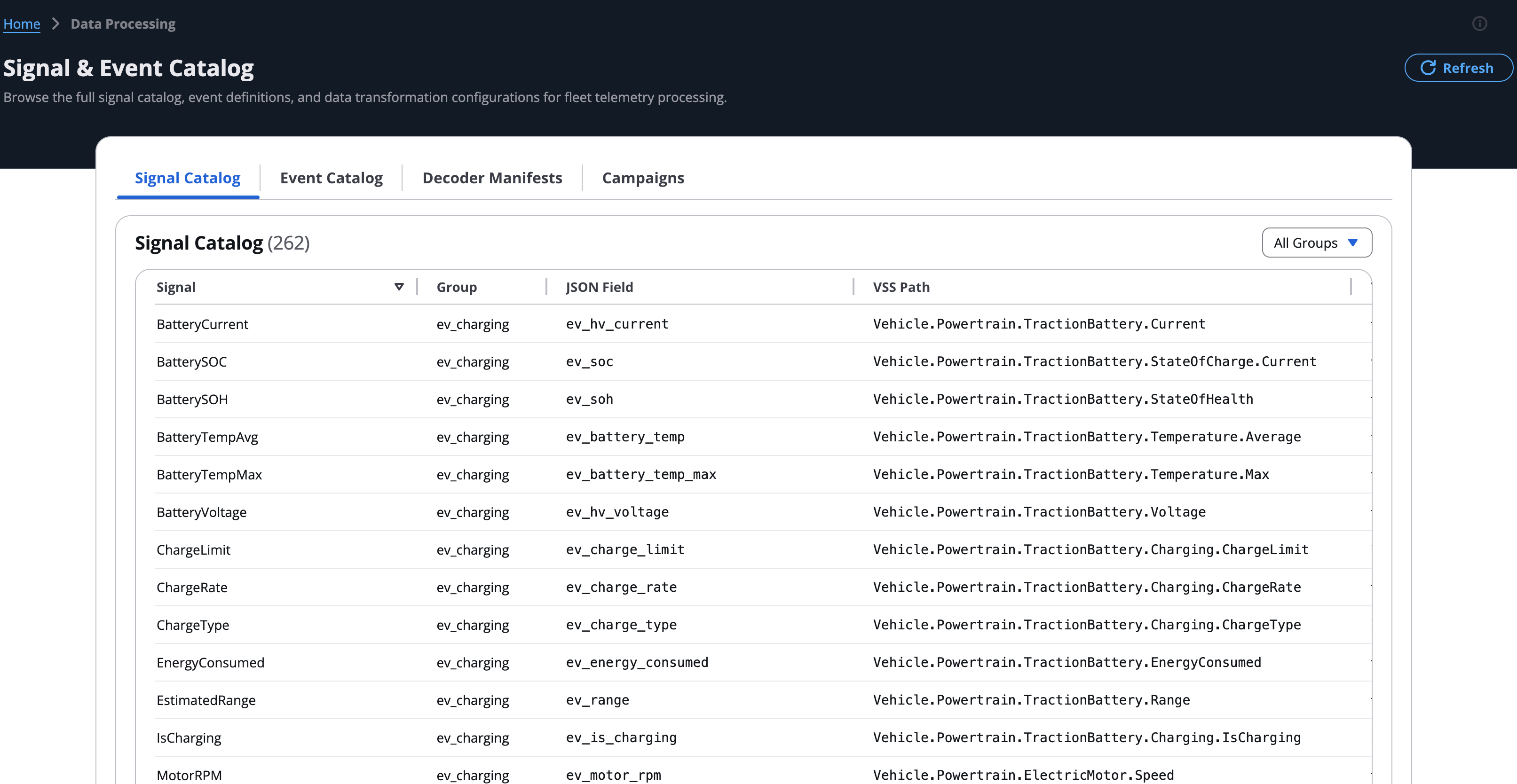The image size is (1517, 784).
Task: Click the ev_soh JSON field
Action: pyautogui.click(x=590, y=399)
